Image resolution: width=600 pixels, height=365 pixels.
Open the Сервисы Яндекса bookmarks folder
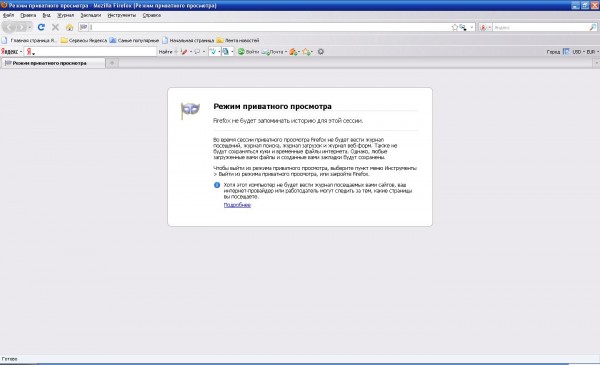tap(84, 40)
